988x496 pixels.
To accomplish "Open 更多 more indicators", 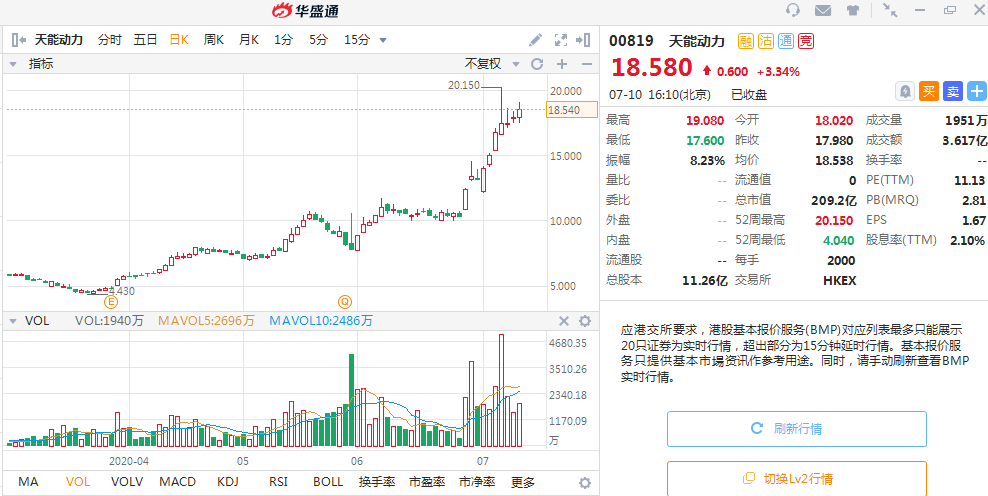I will (523, 482).
